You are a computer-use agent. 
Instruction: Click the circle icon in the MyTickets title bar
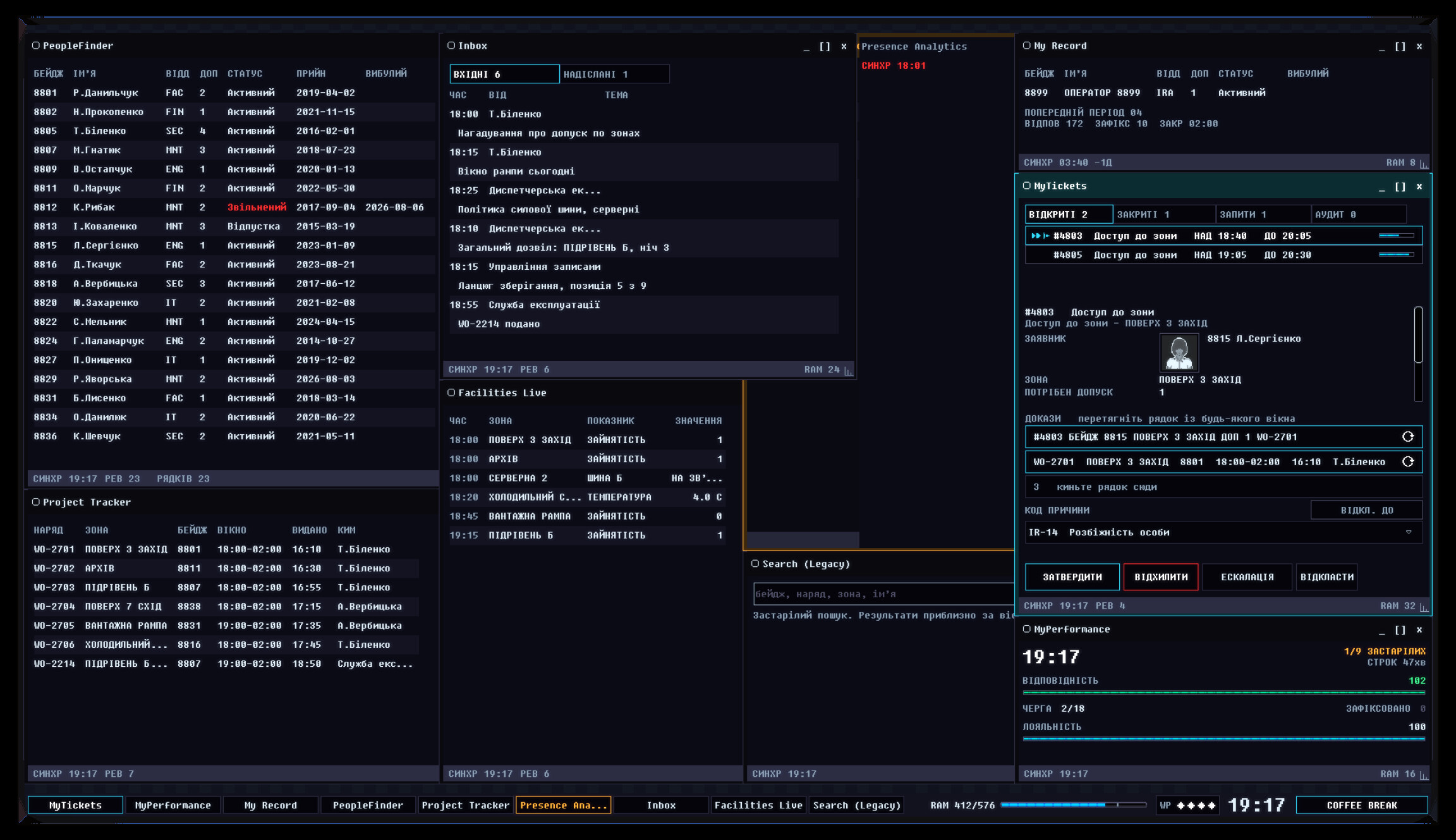[1027, 186]
